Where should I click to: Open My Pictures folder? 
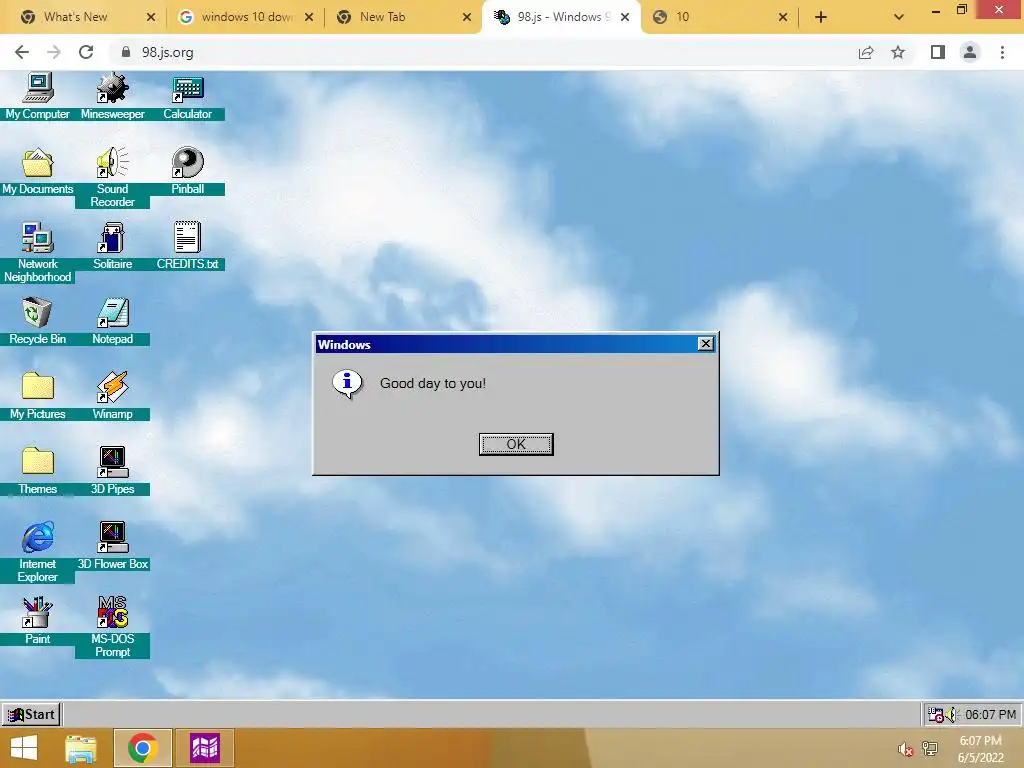tap(37, 397)
